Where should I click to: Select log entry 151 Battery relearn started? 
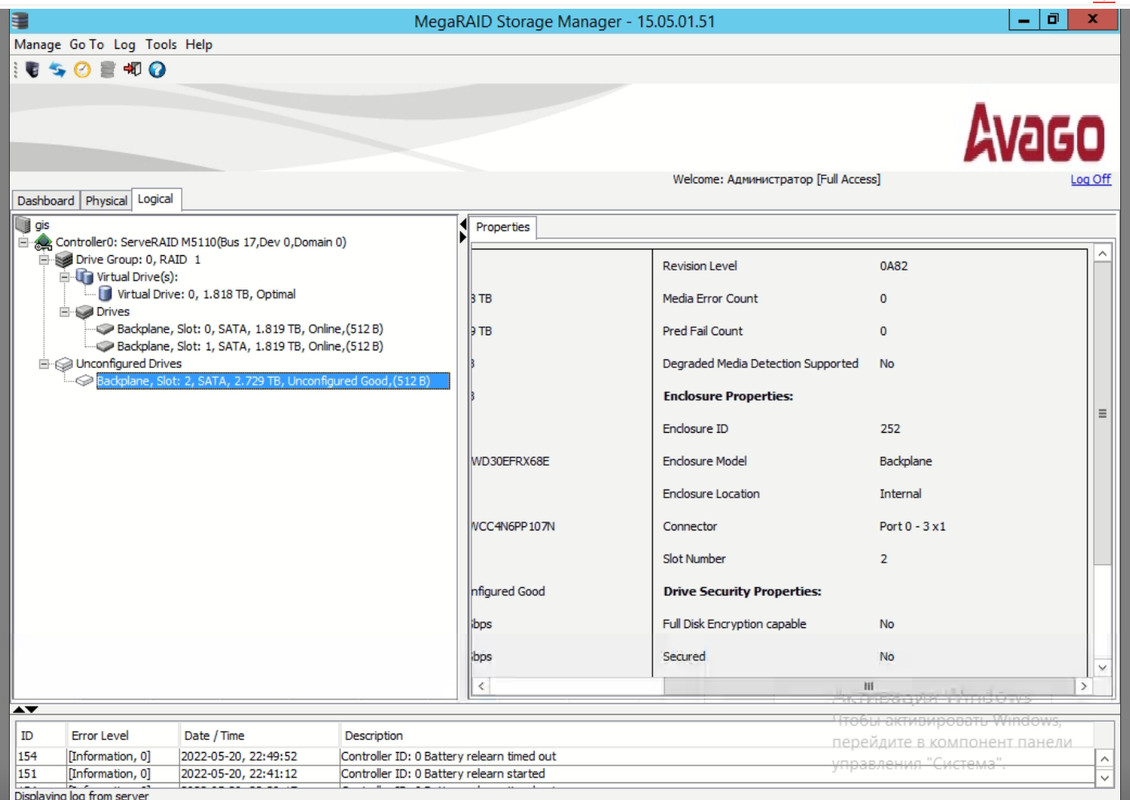click(555, 774)
